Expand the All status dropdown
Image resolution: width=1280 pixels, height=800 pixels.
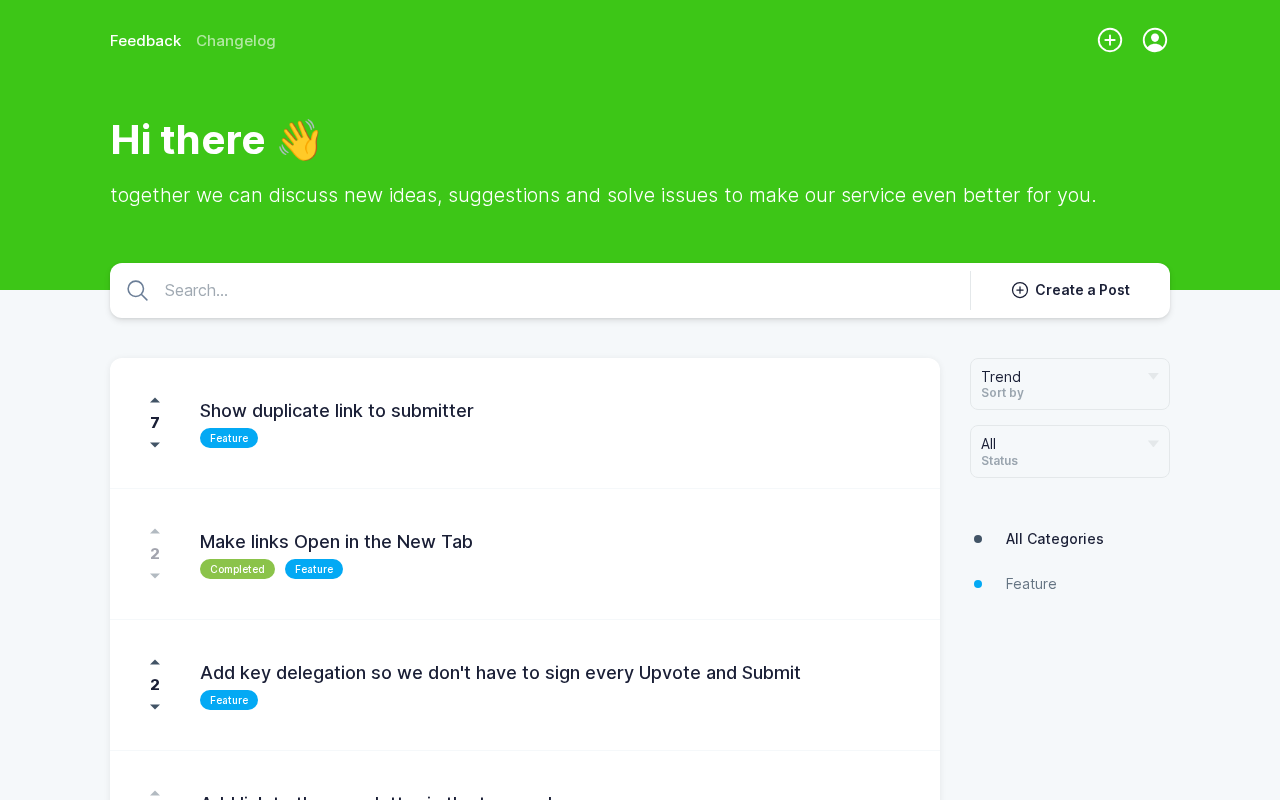click(1069, 451)
